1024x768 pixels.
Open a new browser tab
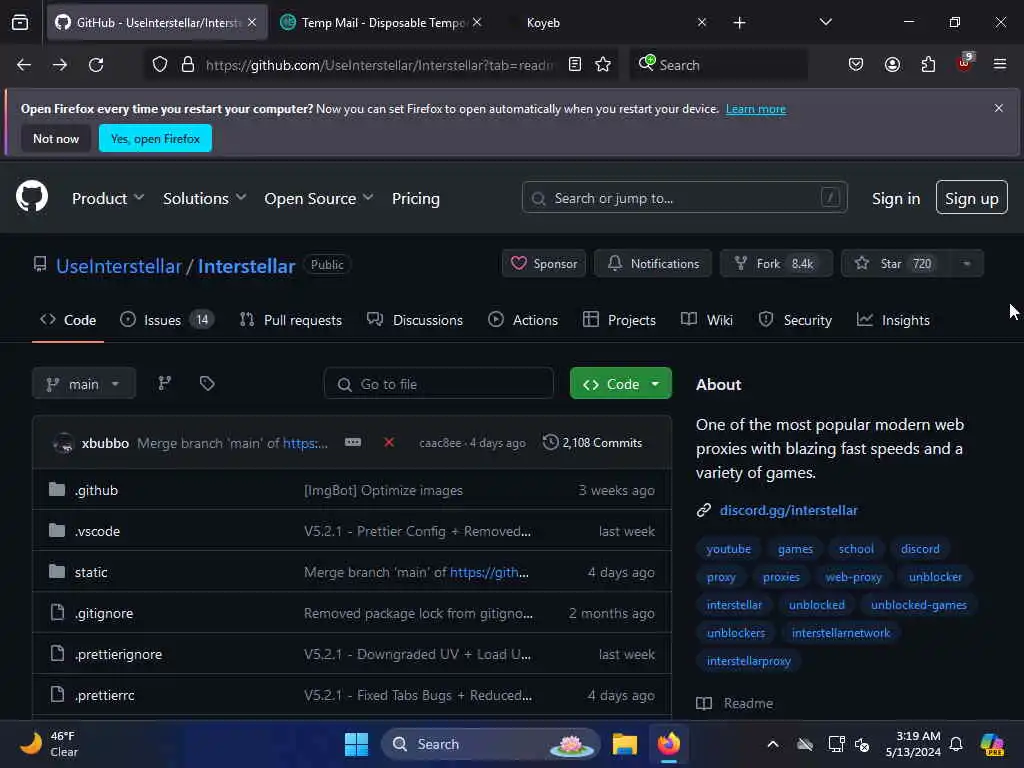(739, 23)
